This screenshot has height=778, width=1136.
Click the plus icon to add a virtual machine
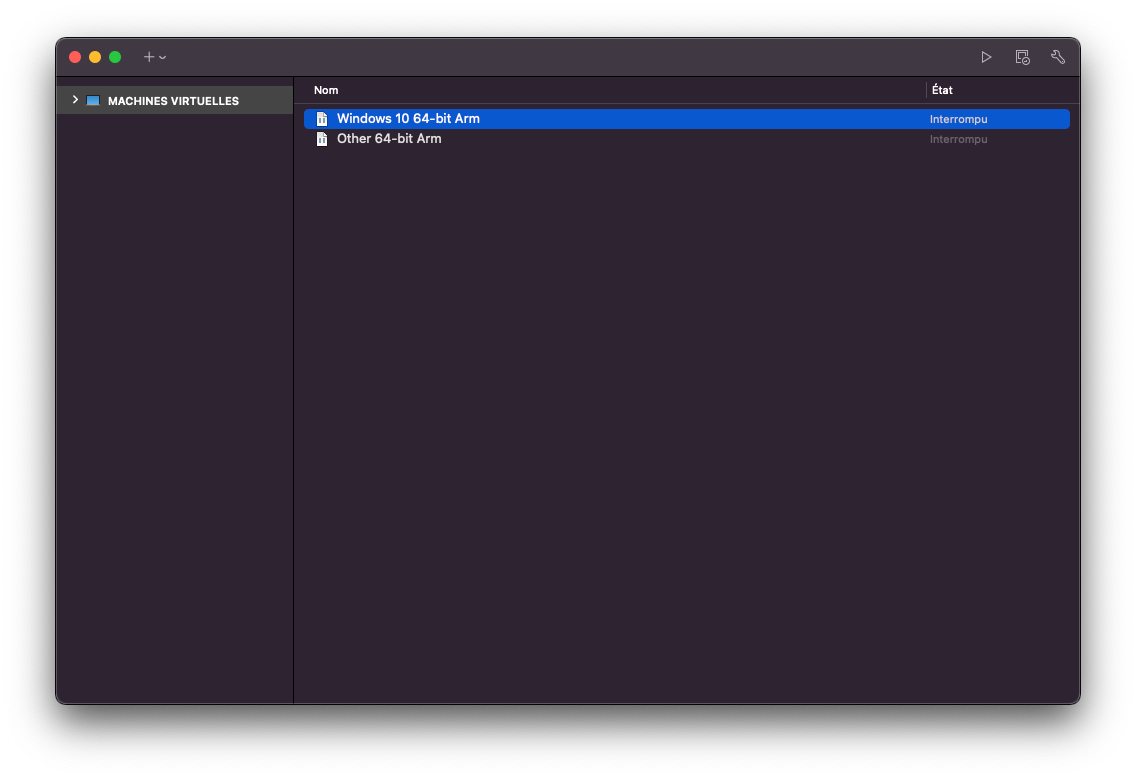click(x=149, y=57)
